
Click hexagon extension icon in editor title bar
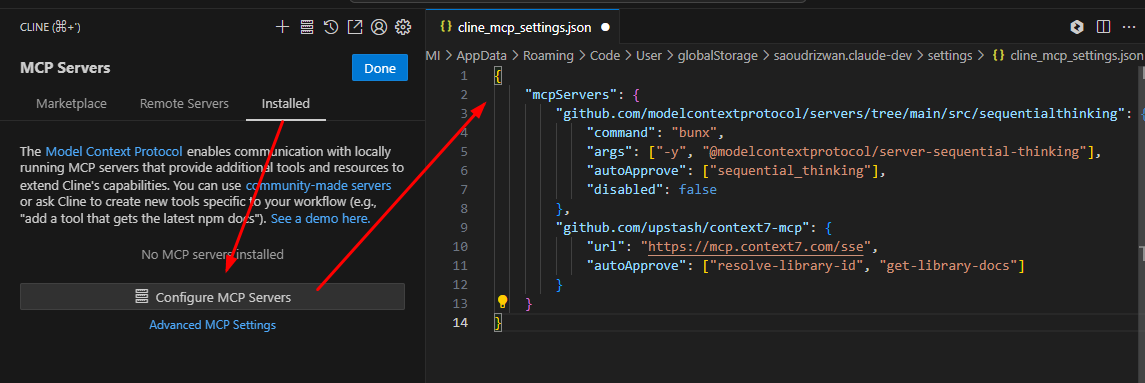1076,27
